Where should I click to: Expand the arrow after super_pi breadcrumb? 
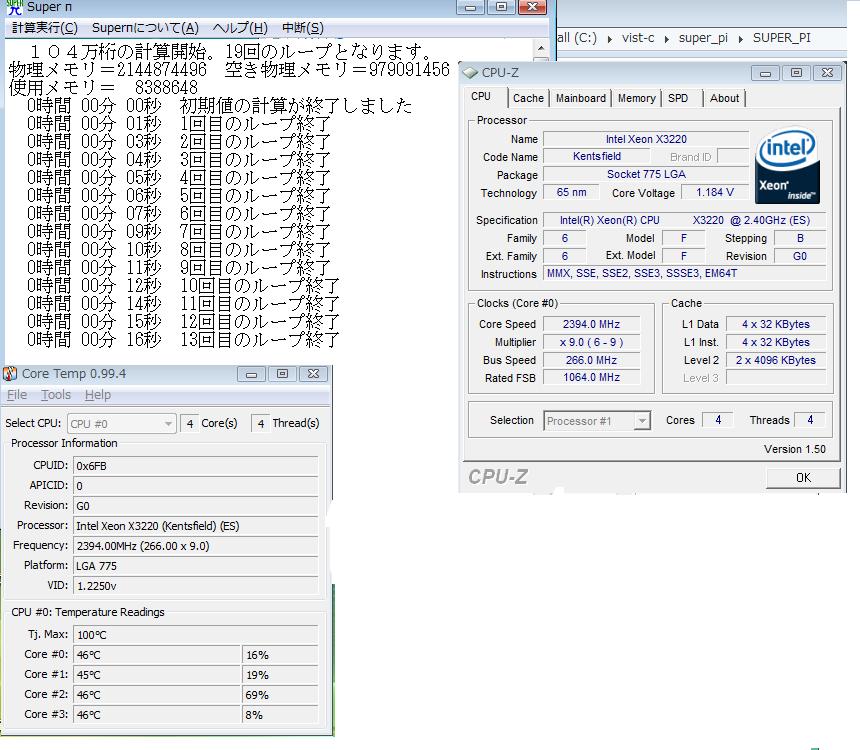tap(740, 39)
